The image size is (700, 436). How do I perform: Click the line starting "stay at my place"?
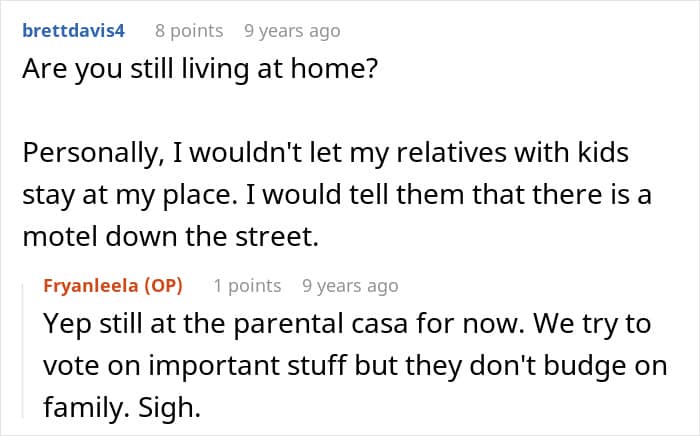[x=337, y=195]
